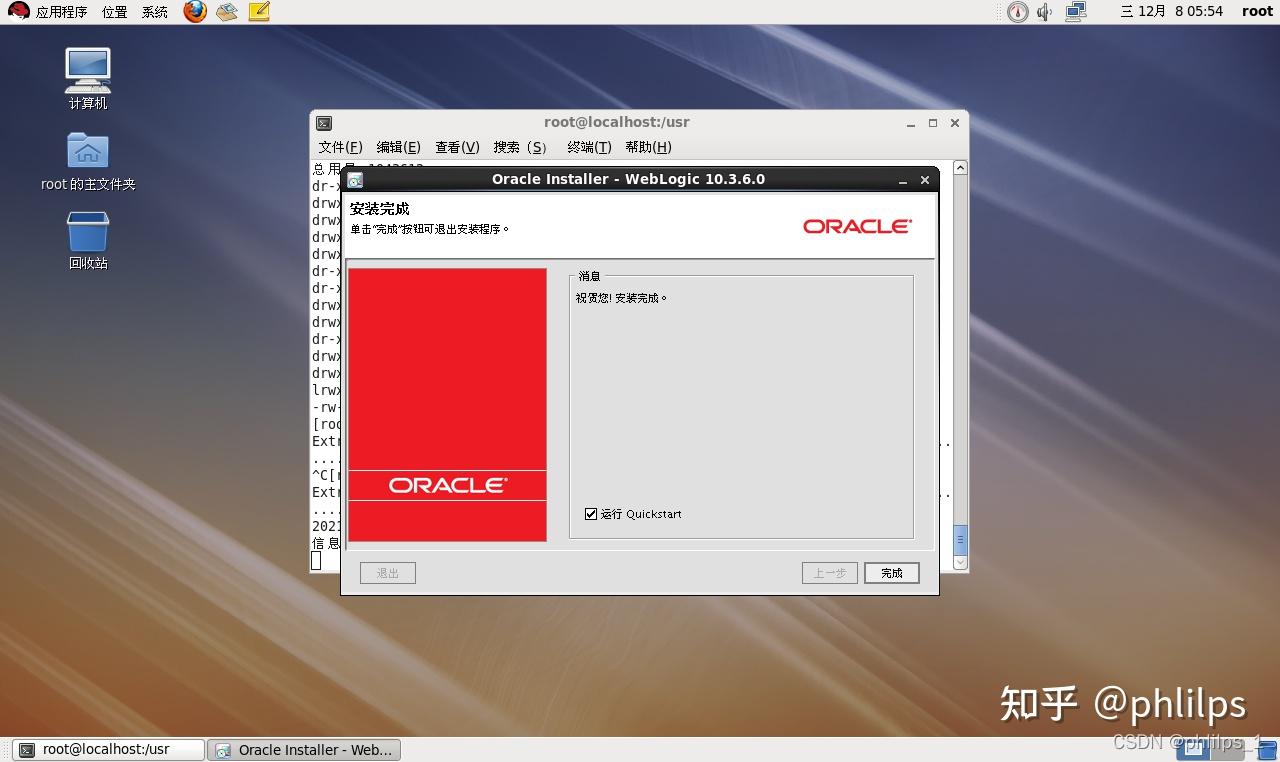The width and height of the screenshot is (1280, 762).
Task: Open the 应用程序 (Applications) menu
Action: [61, 12]
